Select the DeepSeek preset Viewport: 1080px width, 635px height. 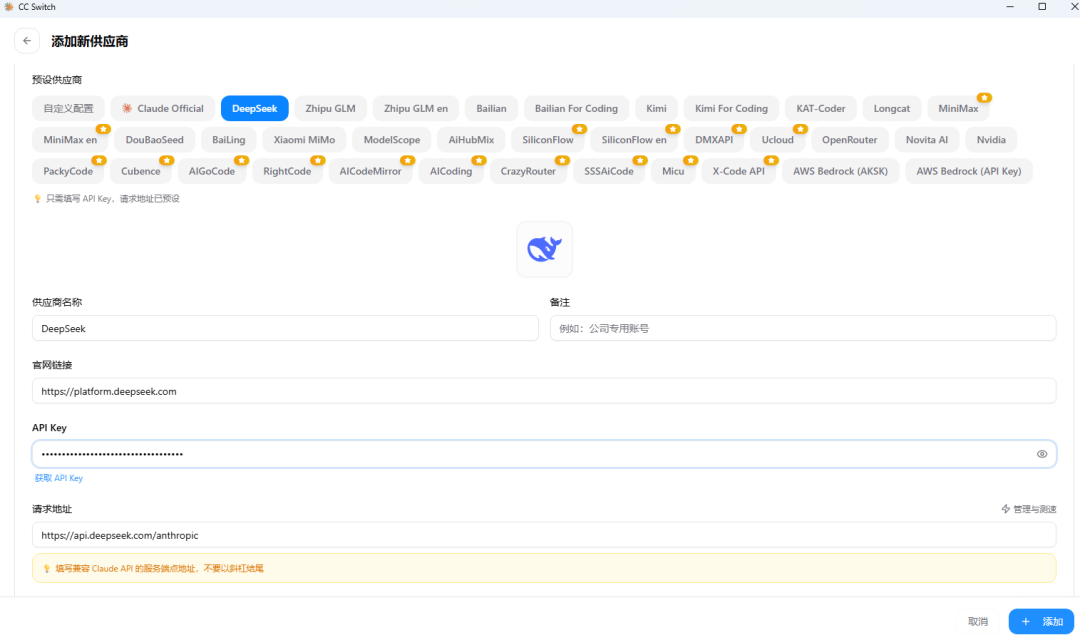click(x=255, y=108)
